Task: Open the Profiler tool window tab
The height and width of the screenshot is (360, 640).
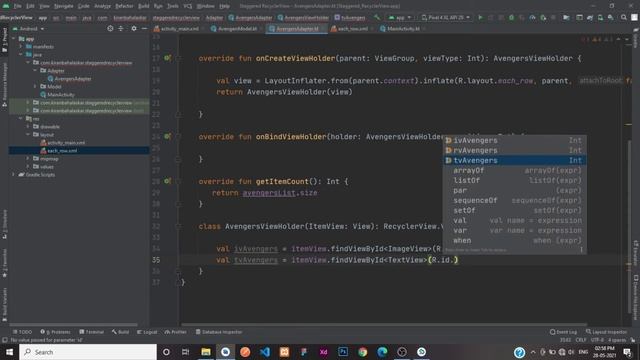Action: (x=176, y=332)
